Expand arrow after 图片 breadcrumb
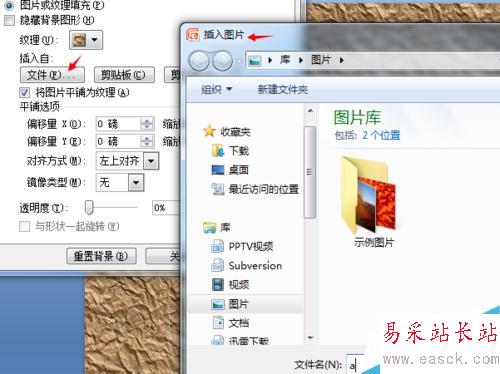The width and height of the screenshot is (500, 374). pos(341,60)
